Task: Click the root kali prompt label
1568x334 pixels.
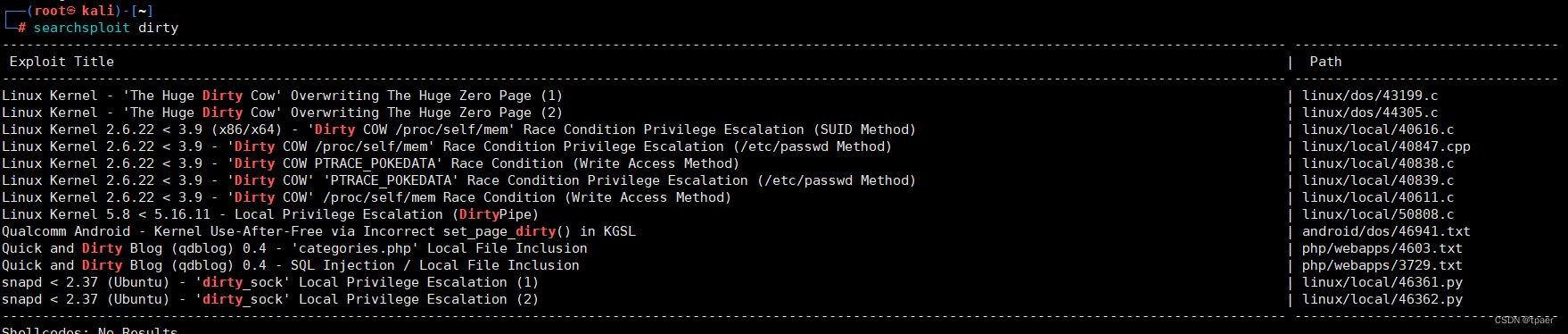Action: pos(90,11)
